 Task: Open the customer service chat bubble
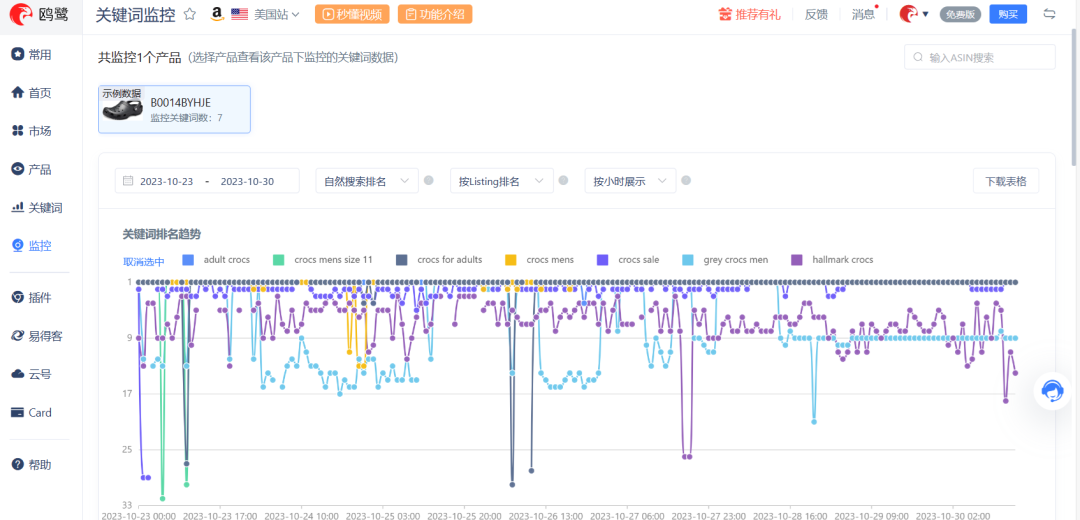click(x=1051, y=391)
